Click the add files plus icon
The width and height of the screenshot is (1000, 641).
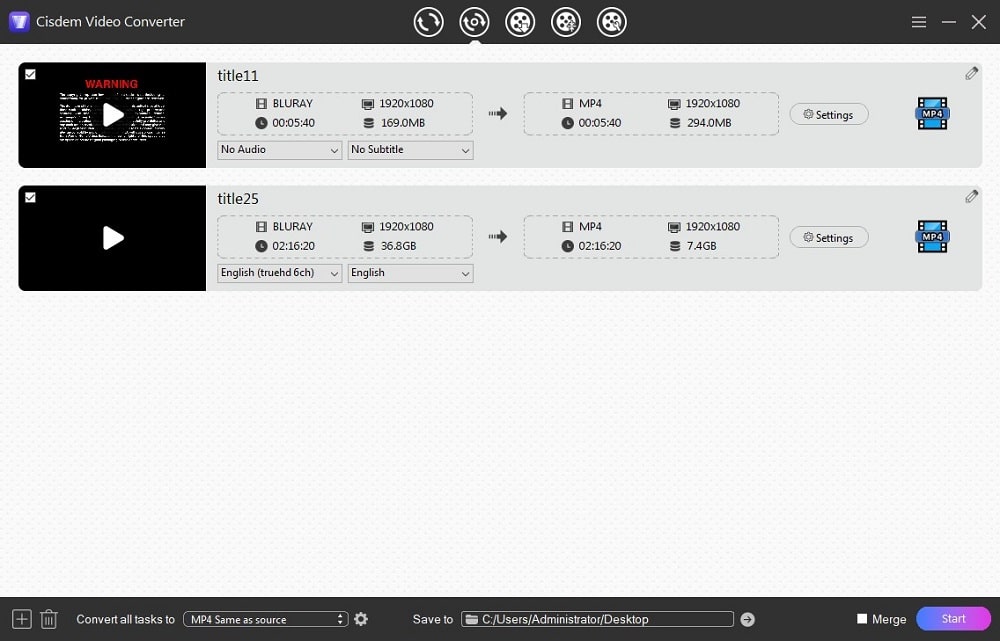(20, 619)
